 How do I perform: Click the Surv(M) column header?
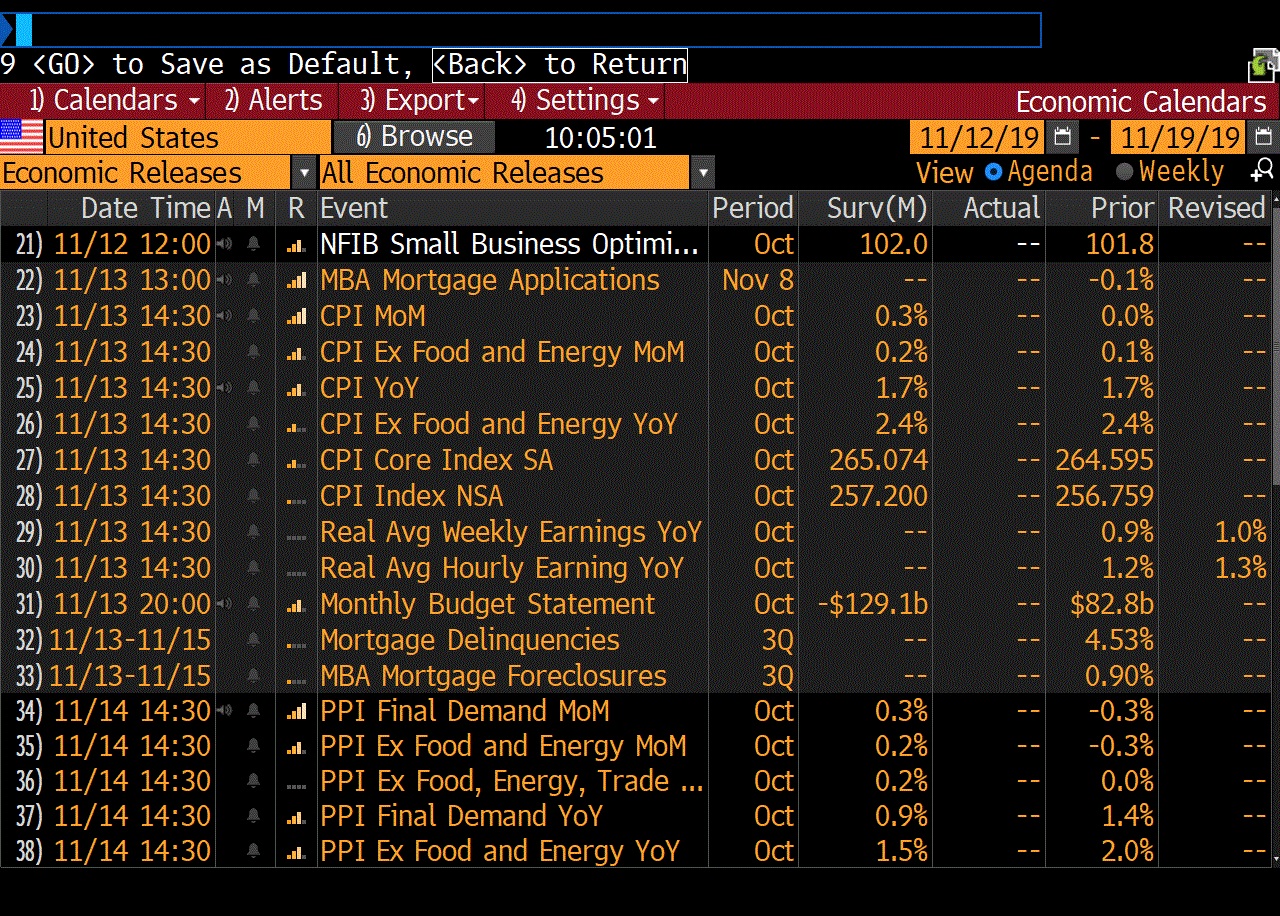tap(878, 208)
